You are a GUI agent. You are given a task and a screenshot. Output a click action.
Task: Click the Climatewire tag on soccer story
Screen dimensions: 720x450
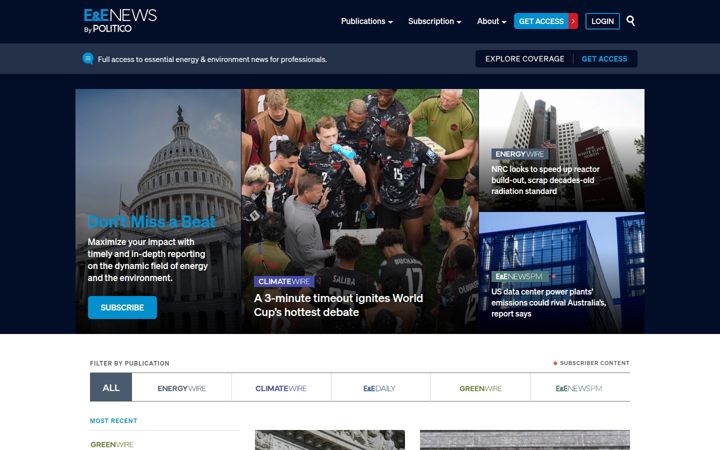pos(284,281)
